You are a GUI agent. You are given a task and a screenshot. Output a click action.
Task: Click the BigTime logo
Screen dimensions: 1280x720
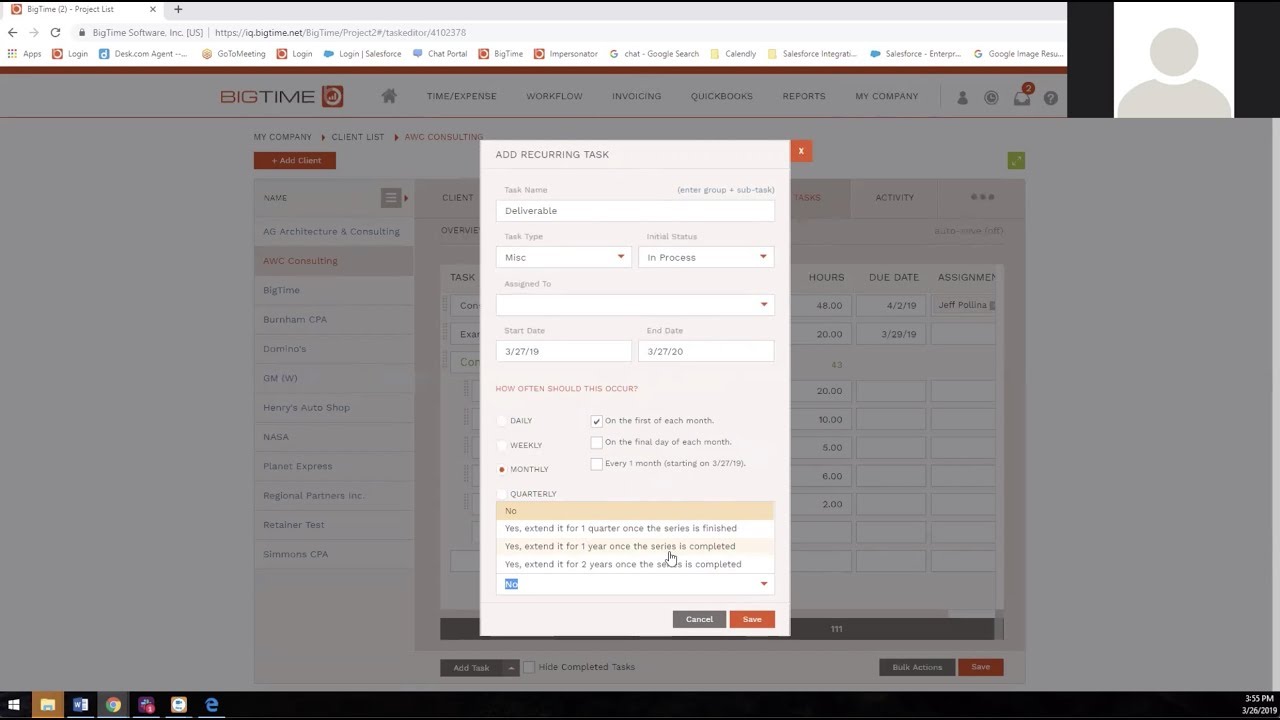282,96
